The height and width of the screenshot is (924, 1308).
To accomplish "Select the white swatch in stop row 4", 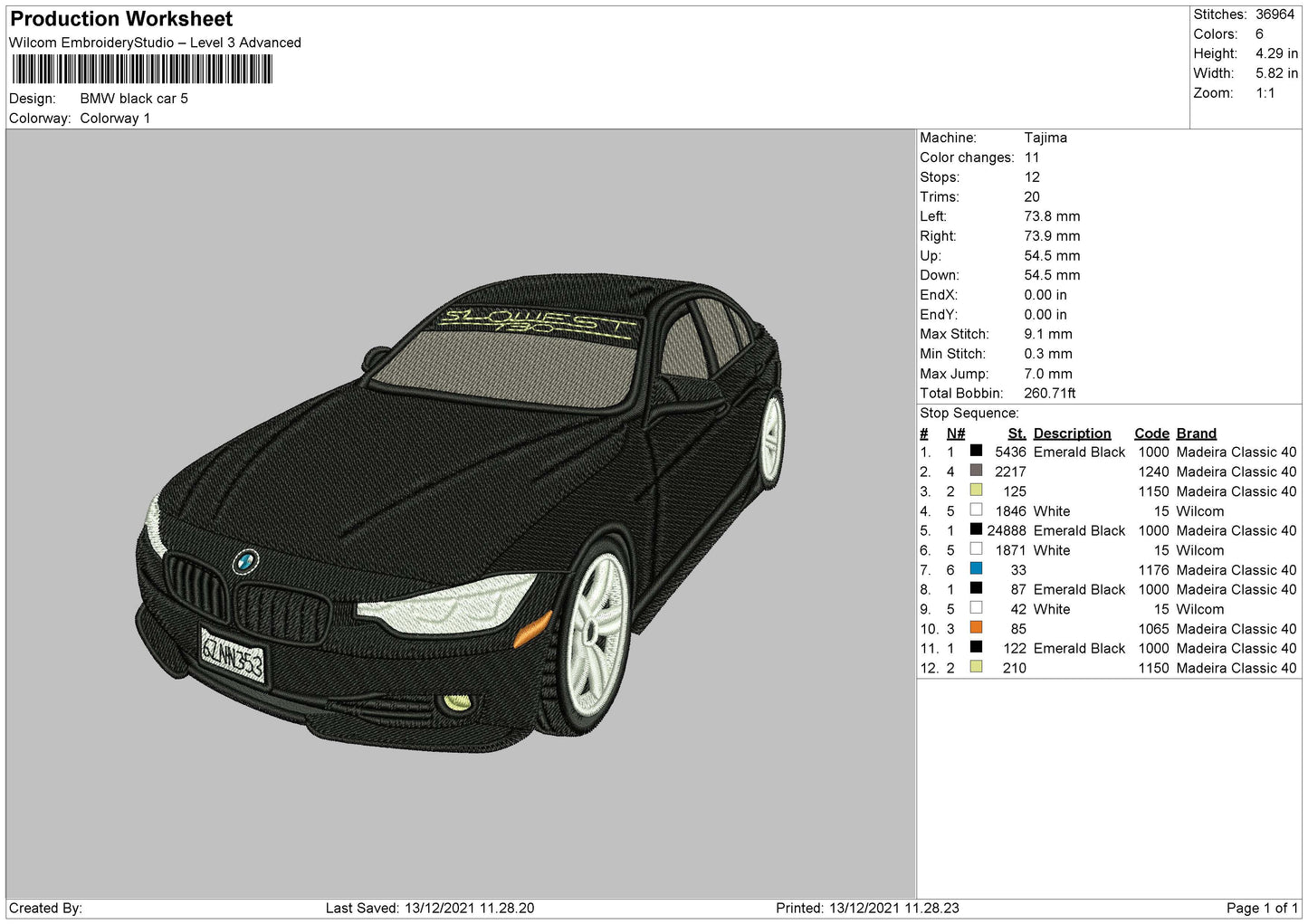I will click(976, 510).
